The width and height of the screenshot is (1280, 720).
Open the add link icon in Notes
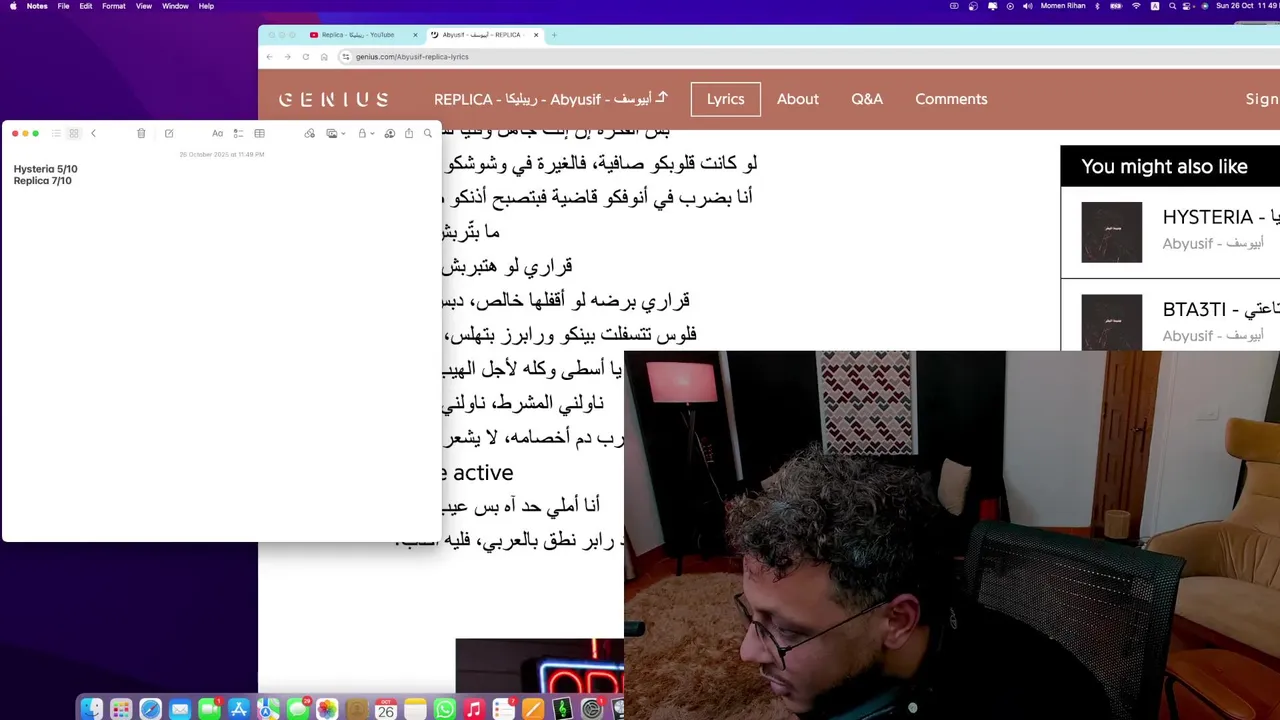(x=310, y=133)
